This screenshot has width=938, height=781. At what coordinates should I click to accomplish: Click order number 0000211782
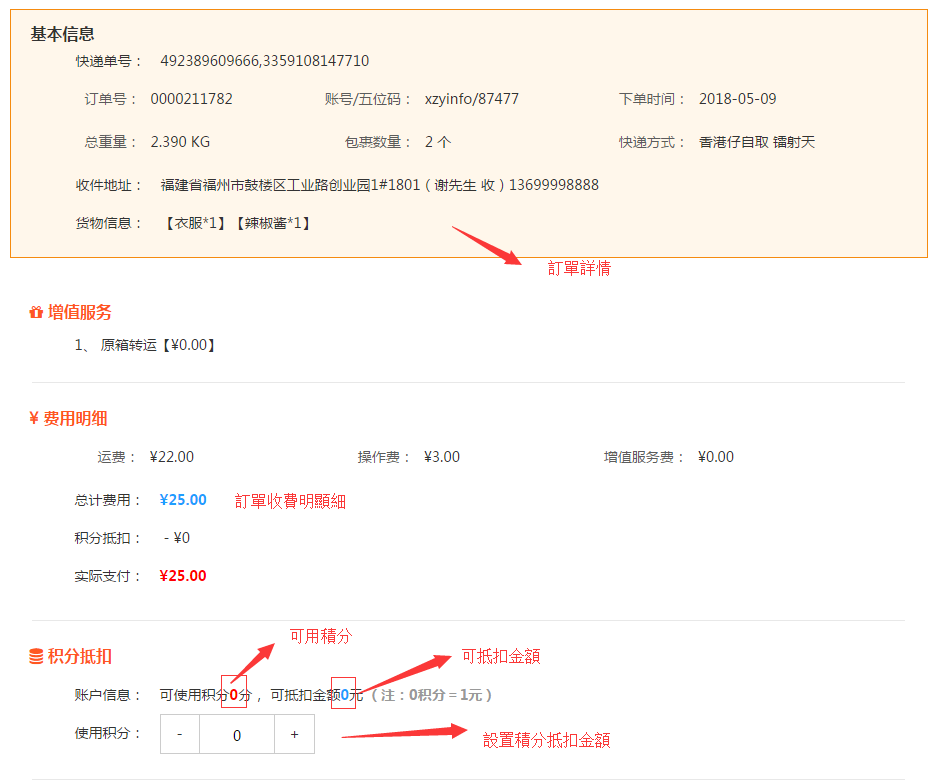tap(191, 99)
